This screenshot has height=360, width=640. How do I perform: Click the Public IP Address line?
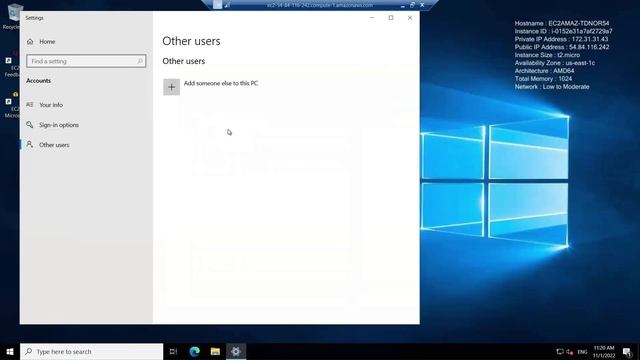click(x=562, y=47)
